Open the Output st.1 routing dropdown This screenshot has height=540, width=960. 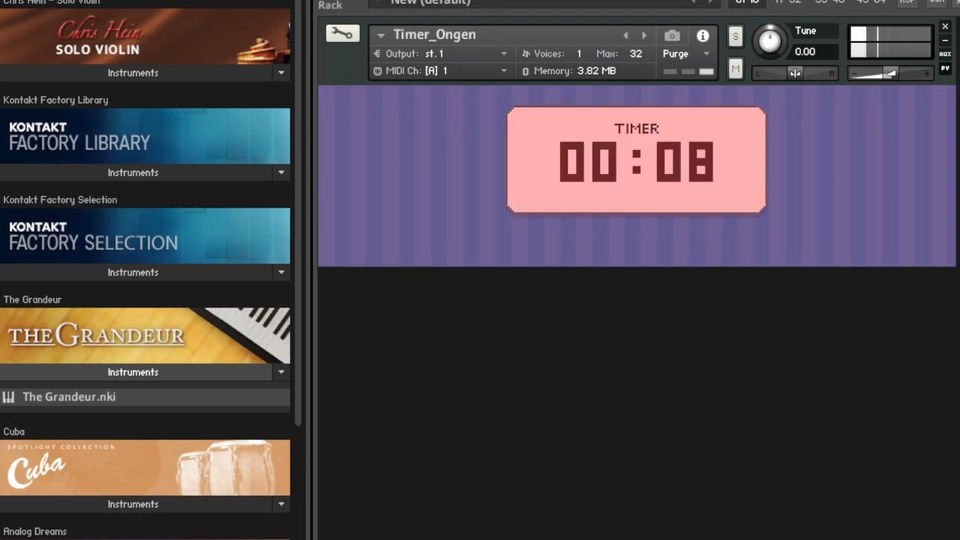click(x=504, y=54)
